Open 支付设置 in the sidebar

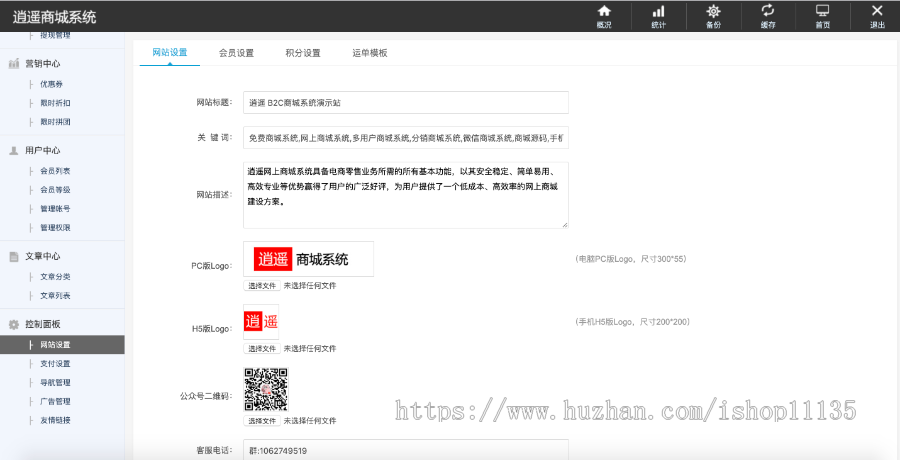[x=55, y=364]
